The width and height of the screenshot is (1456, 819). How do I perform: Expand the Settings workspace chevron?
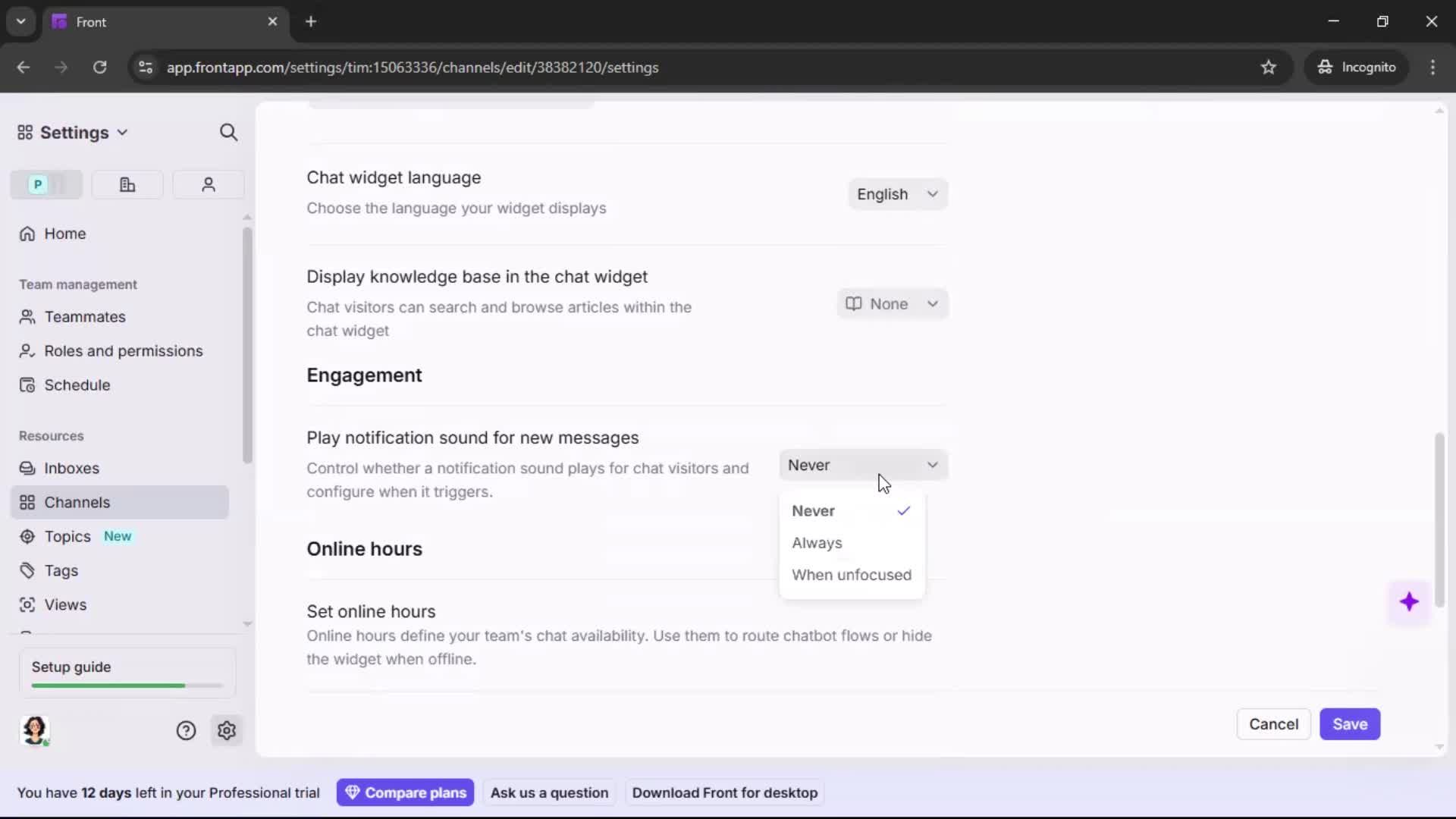[123, 132]
